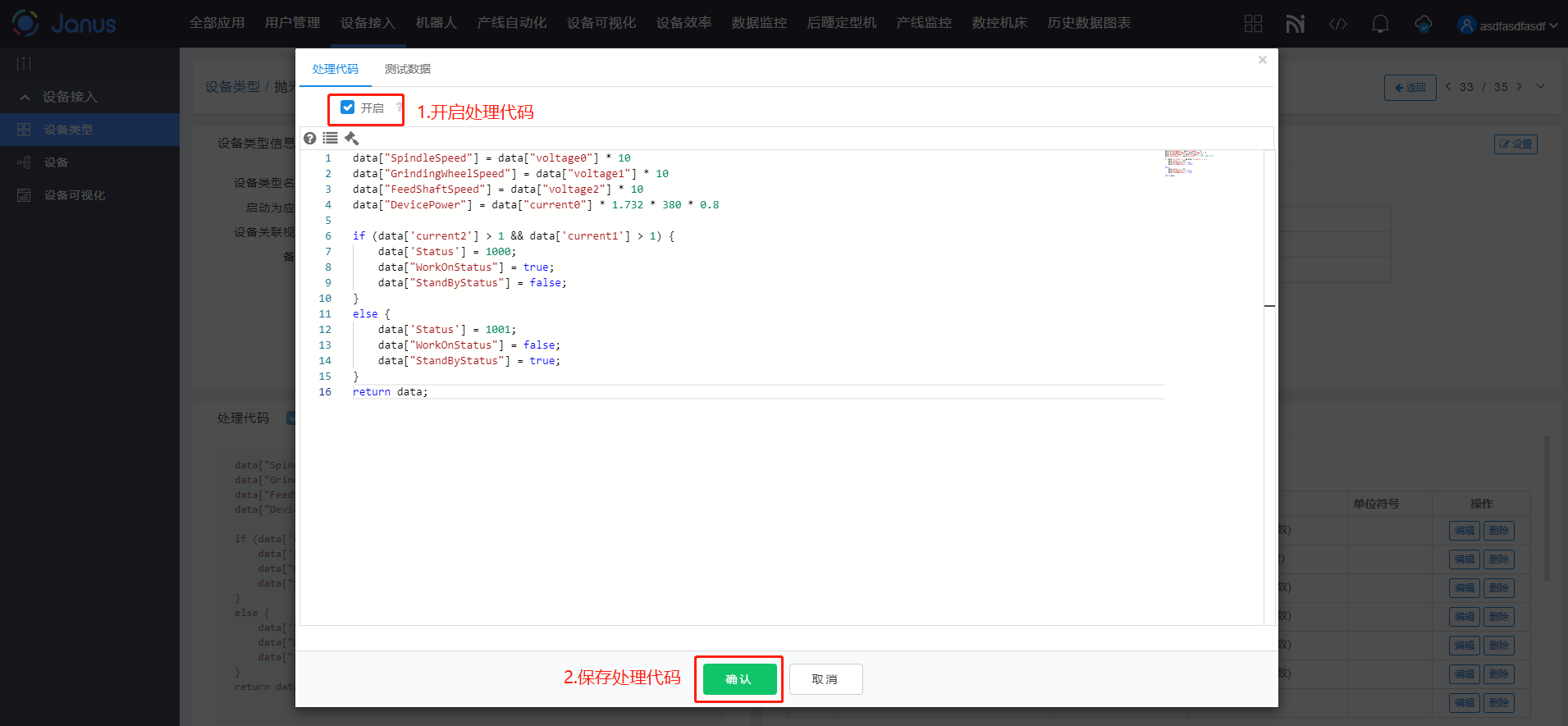The width and height of the screenshot is (1568, 726).
Task: Open 全部应用 in the top navigation
Action: point(217,23)
